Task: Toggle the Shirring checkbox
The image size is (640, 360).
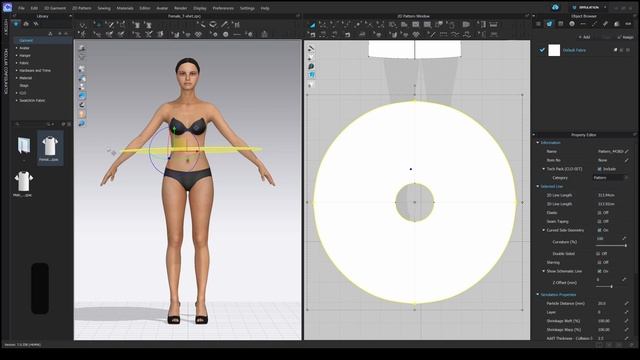Action: [599, 262]
